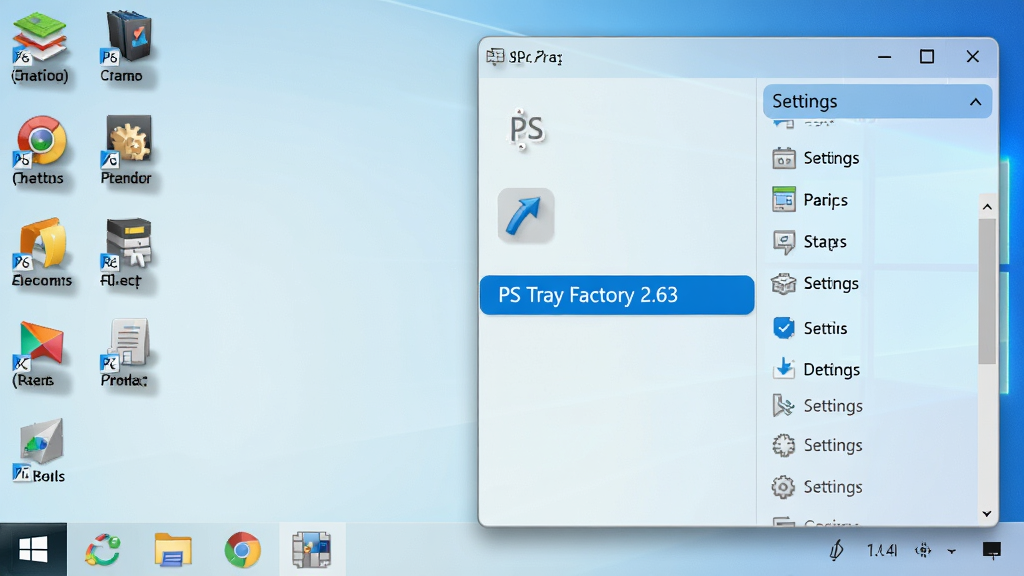Click the blue arrow shortcut icon
1024x576 pixels.
click(526, 216)
